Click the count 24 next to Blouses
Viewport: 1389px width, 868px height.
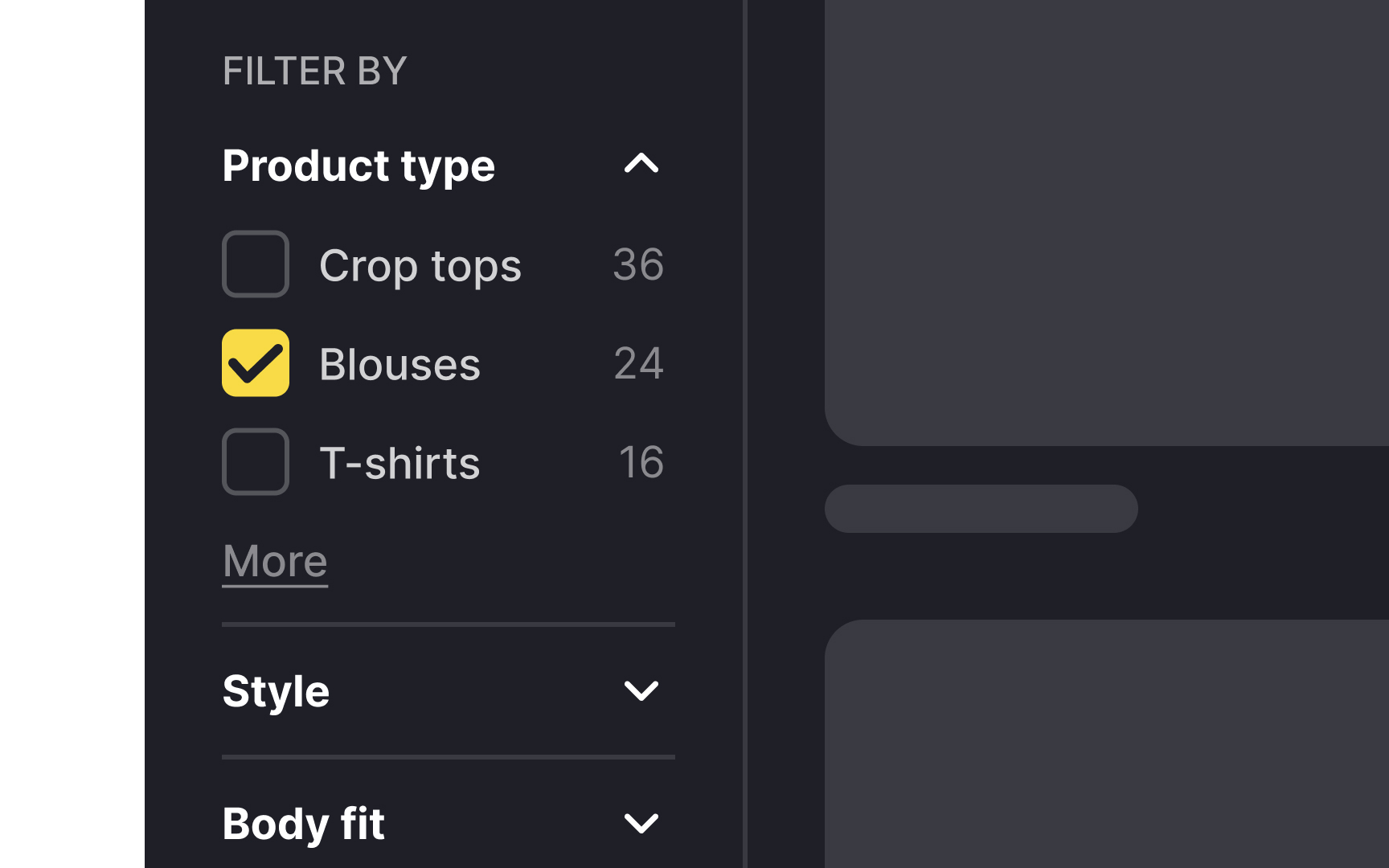[637, 363]
